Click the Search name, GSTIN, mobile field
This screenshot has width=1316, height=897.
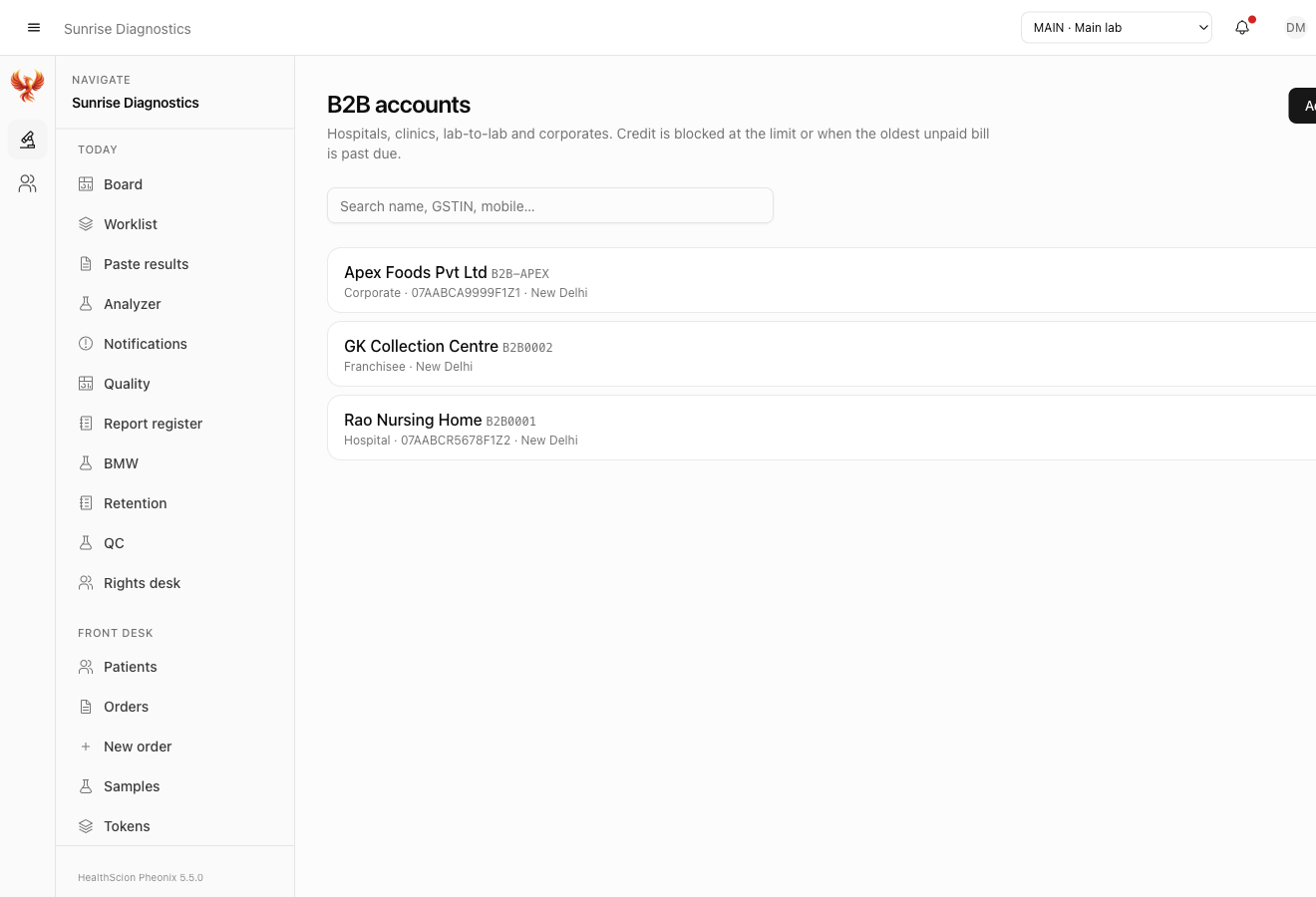550,205
